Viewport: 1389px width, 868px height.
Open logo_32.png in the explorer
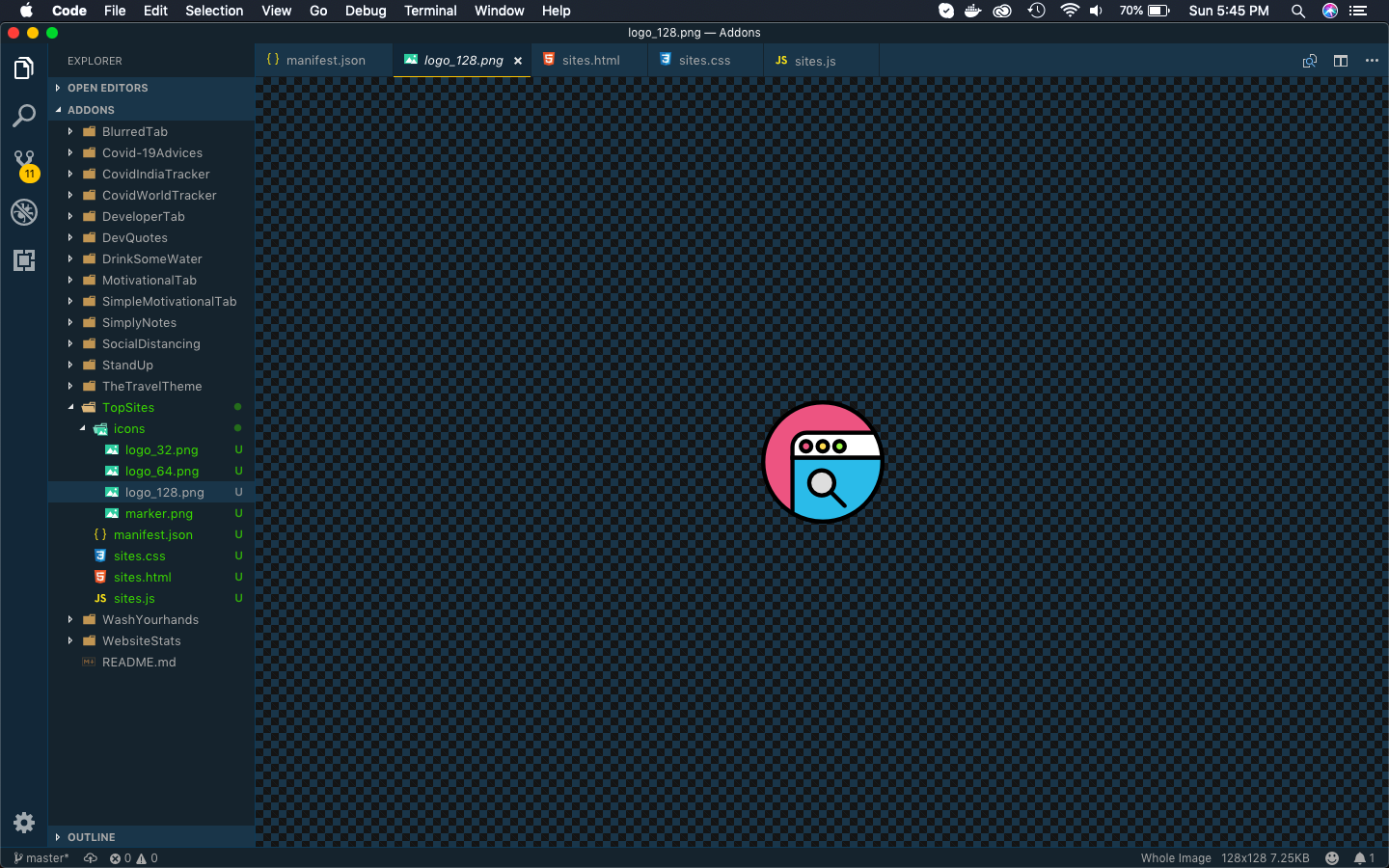pyautogui.click(x=151, y=450)
